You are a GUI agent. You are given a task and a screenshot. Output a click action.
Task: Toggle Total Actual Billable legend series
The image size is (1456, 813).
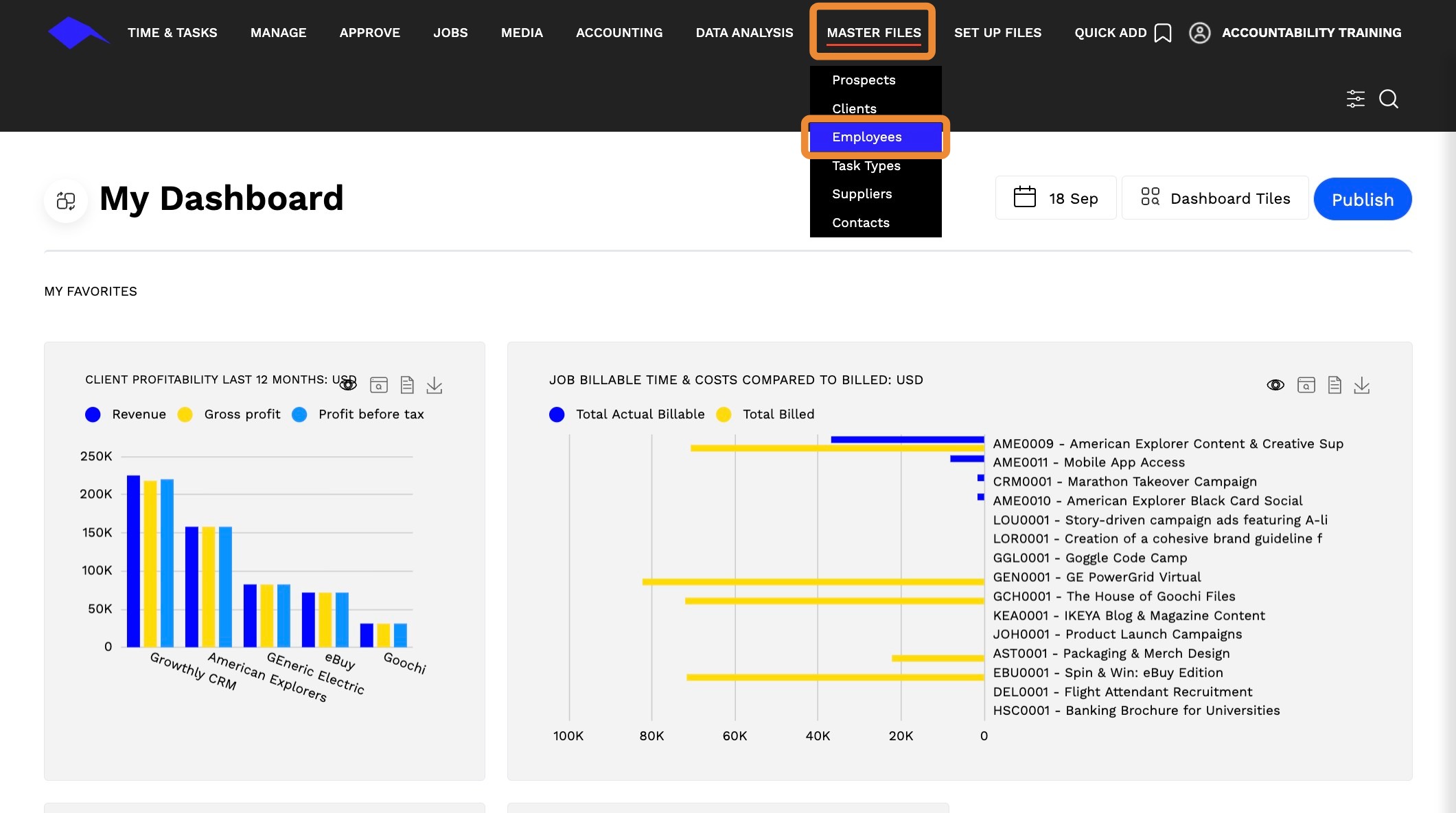pyautogui.click(x=627, y=414)
